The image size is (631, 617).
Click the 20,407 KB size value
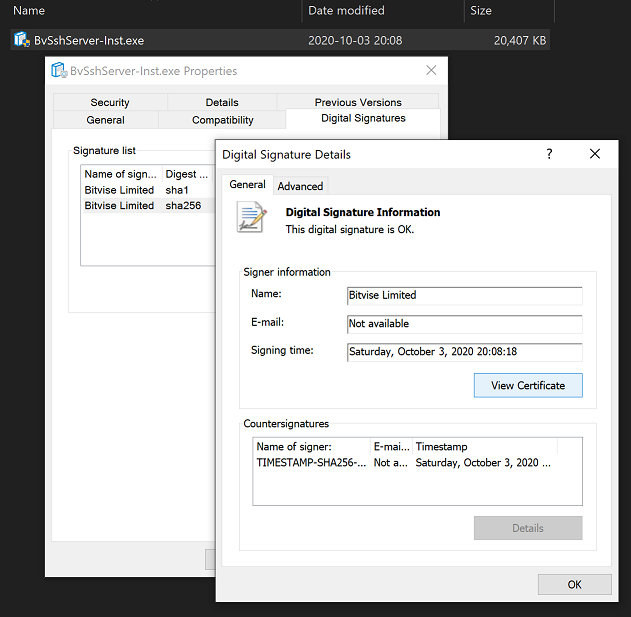click(520, 41)
